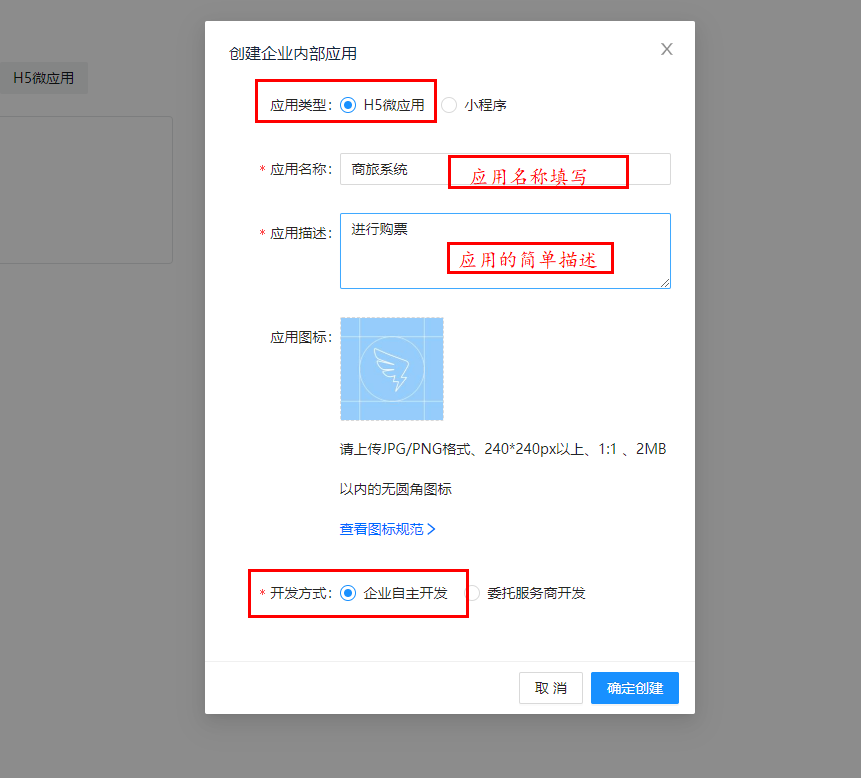Close the 创建企业内部应用 dialog
Viewport: 861px width, 778px height.
[x=667, y=49]
